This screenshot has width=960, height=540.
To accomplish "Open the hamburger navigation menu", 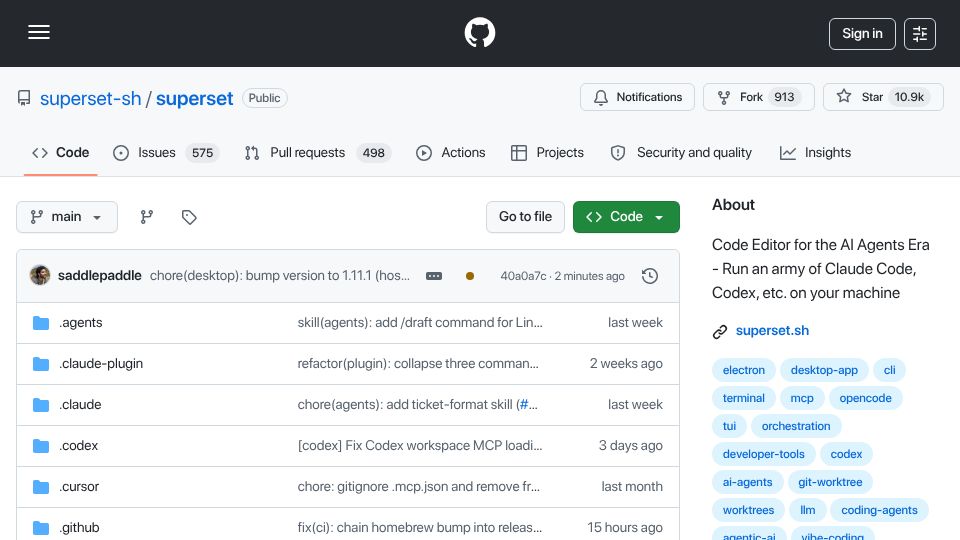I will click(39, 32).
